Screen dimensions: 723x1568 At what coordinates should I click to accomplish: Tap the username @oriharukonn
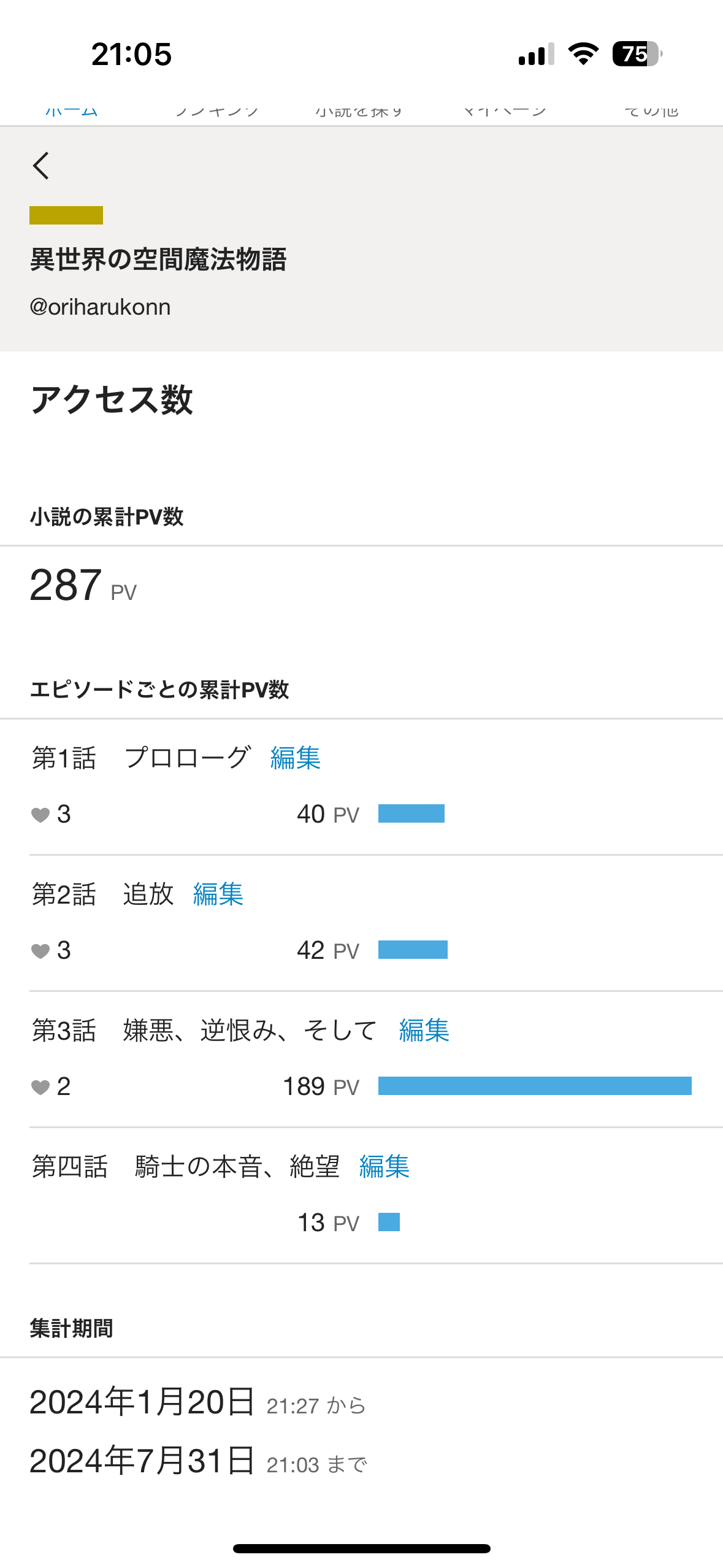coord(101,307)
